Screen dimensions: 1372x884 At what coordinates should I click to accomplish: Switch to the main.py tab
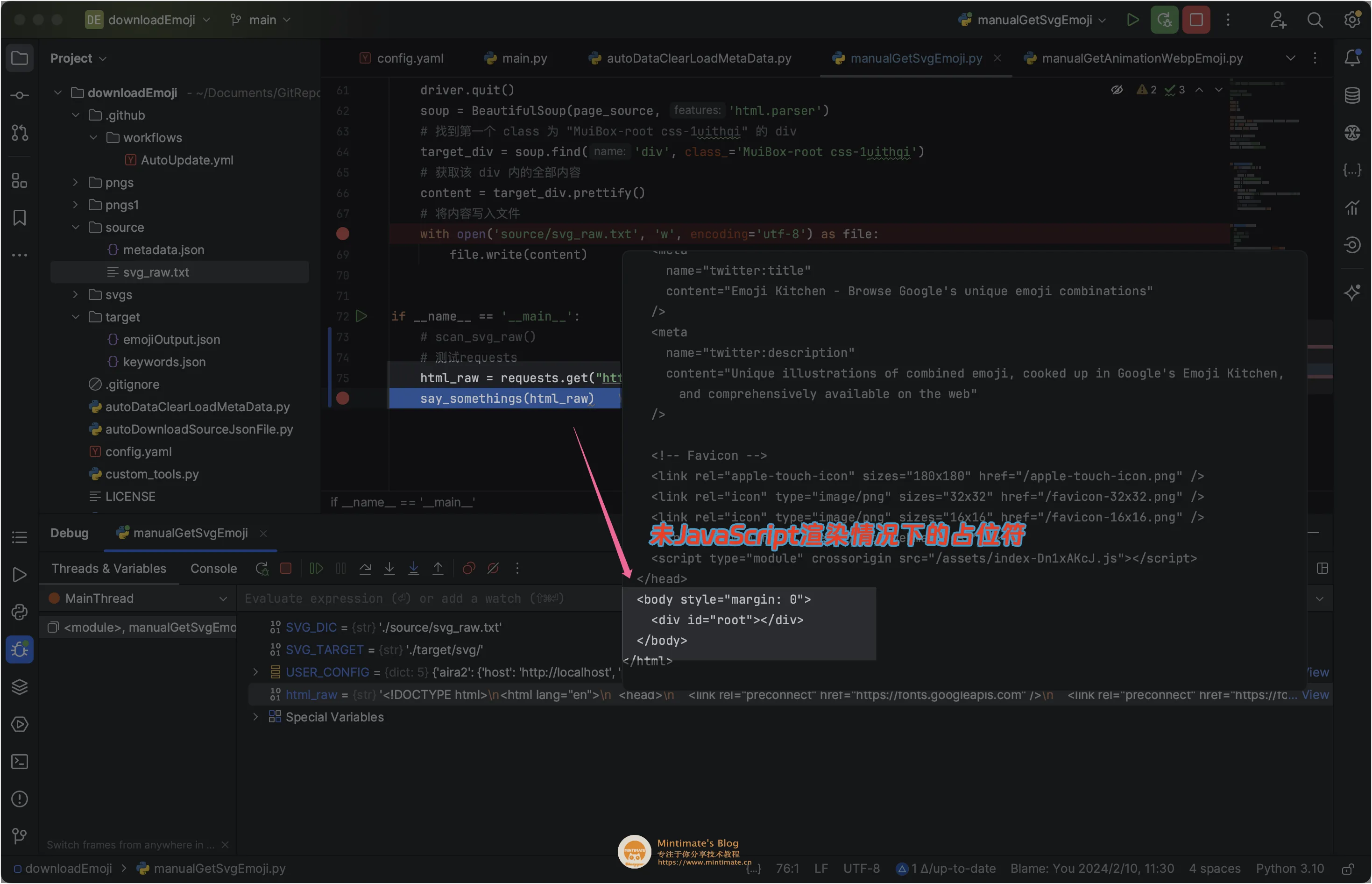point(516,58)
